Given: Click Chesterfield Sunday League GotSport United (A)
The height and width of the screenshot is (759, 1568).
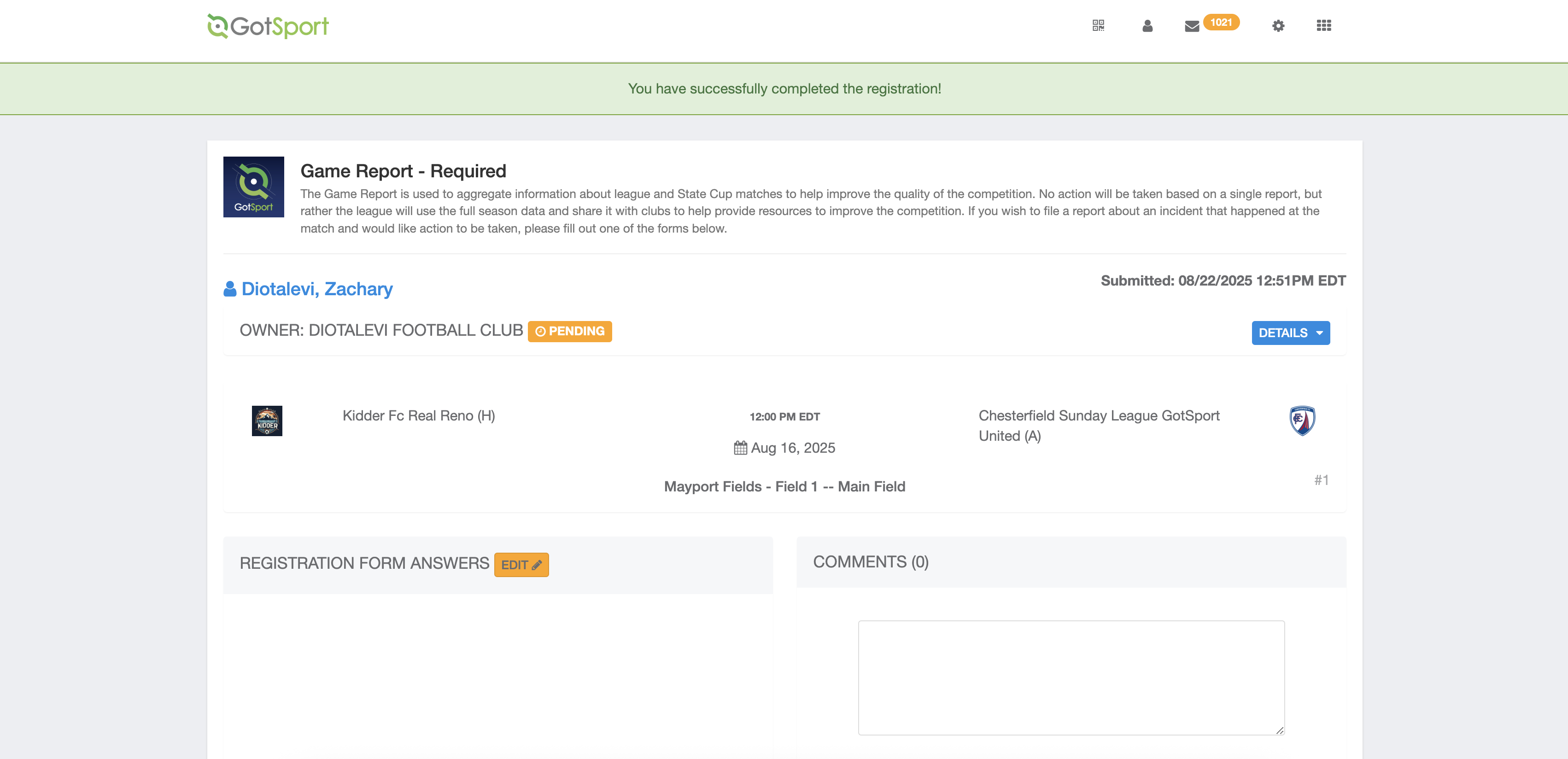Looking at the screenshot, I should coord(1099,426).
